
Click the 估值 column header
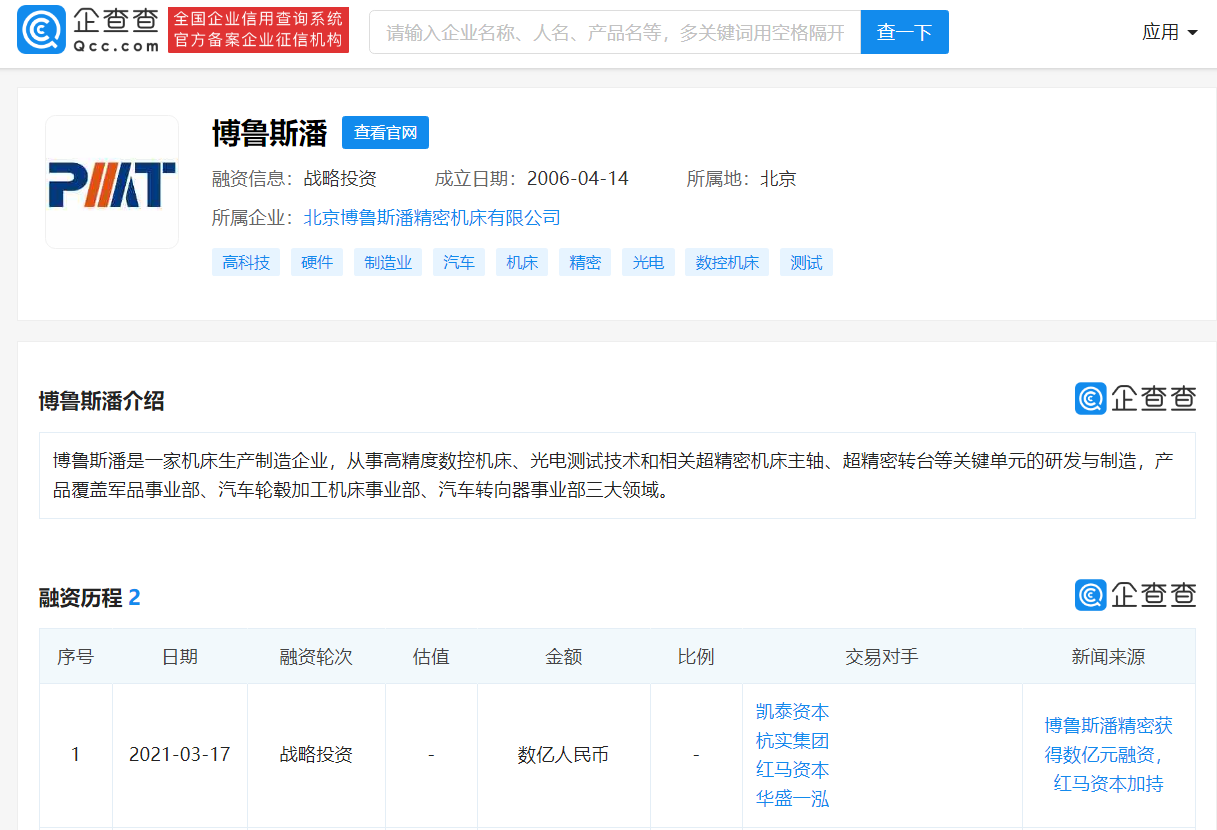coord(431,657)
